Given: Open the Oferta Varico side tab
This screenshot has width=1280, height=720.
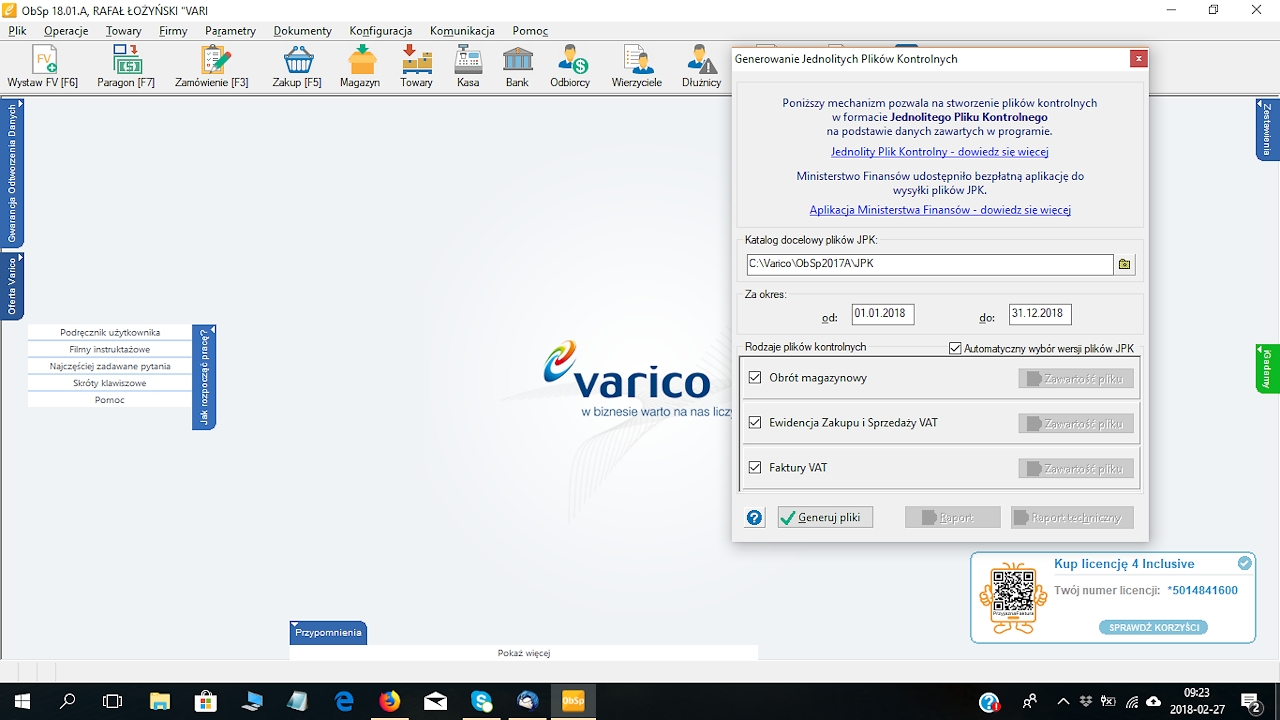Looking at the screenshot, I should [x=12, y=286].
